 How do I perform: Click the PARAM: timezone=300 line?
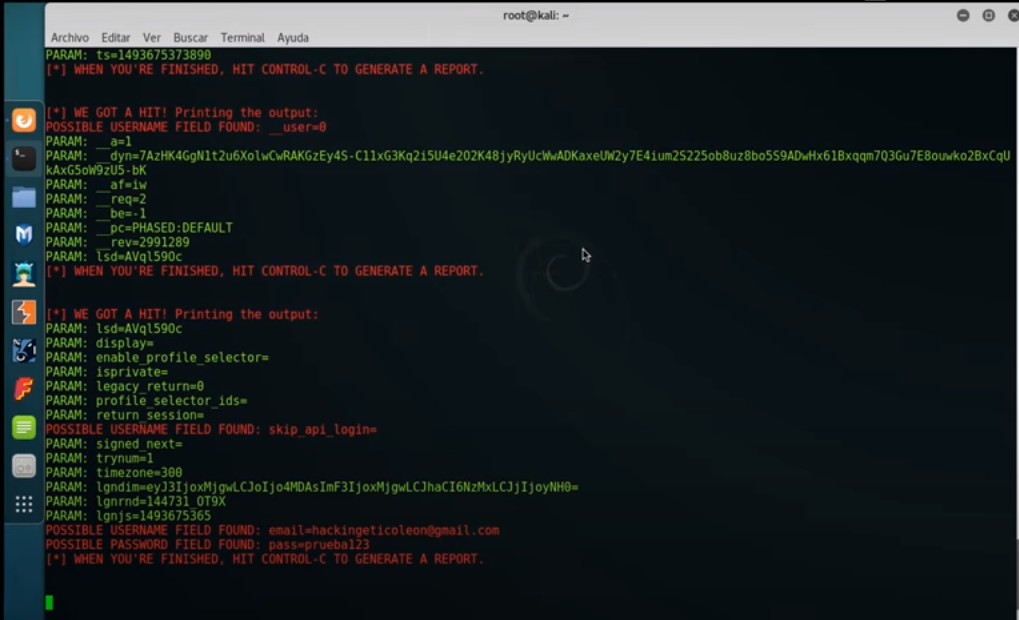[x=114, y=472]
